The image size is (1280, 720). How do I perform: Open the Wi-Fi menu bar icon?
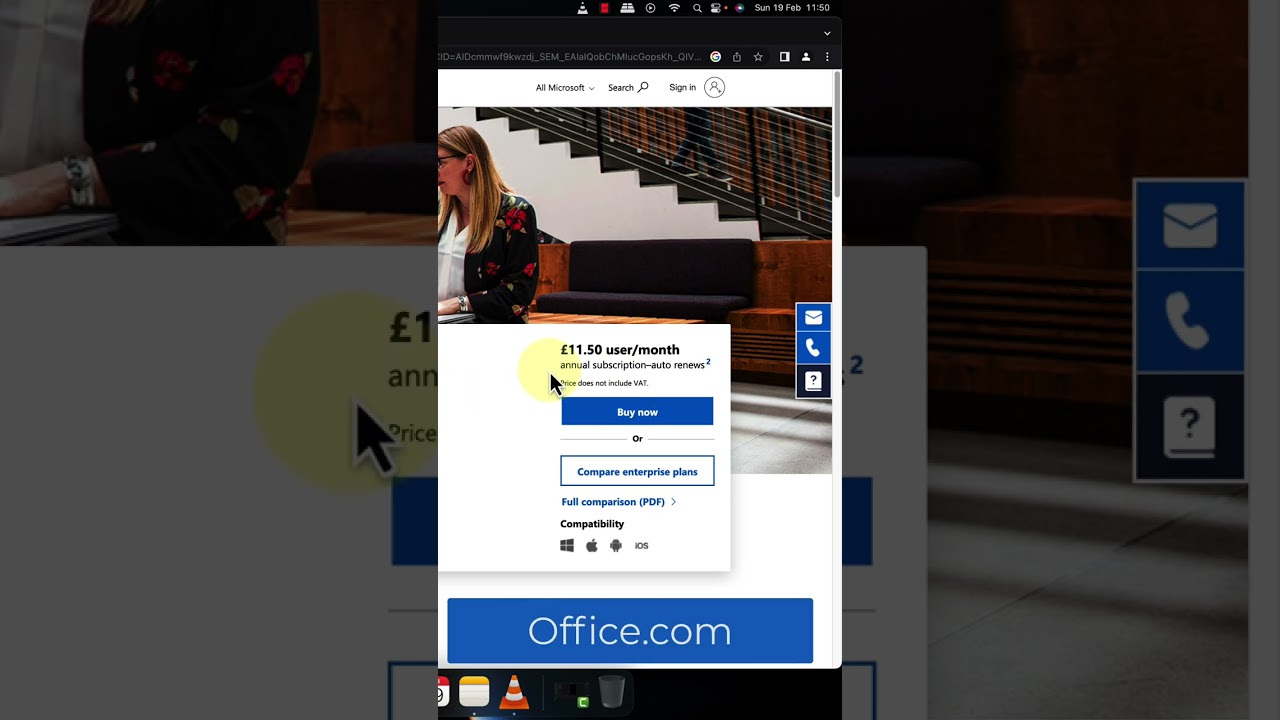[674, 8]
